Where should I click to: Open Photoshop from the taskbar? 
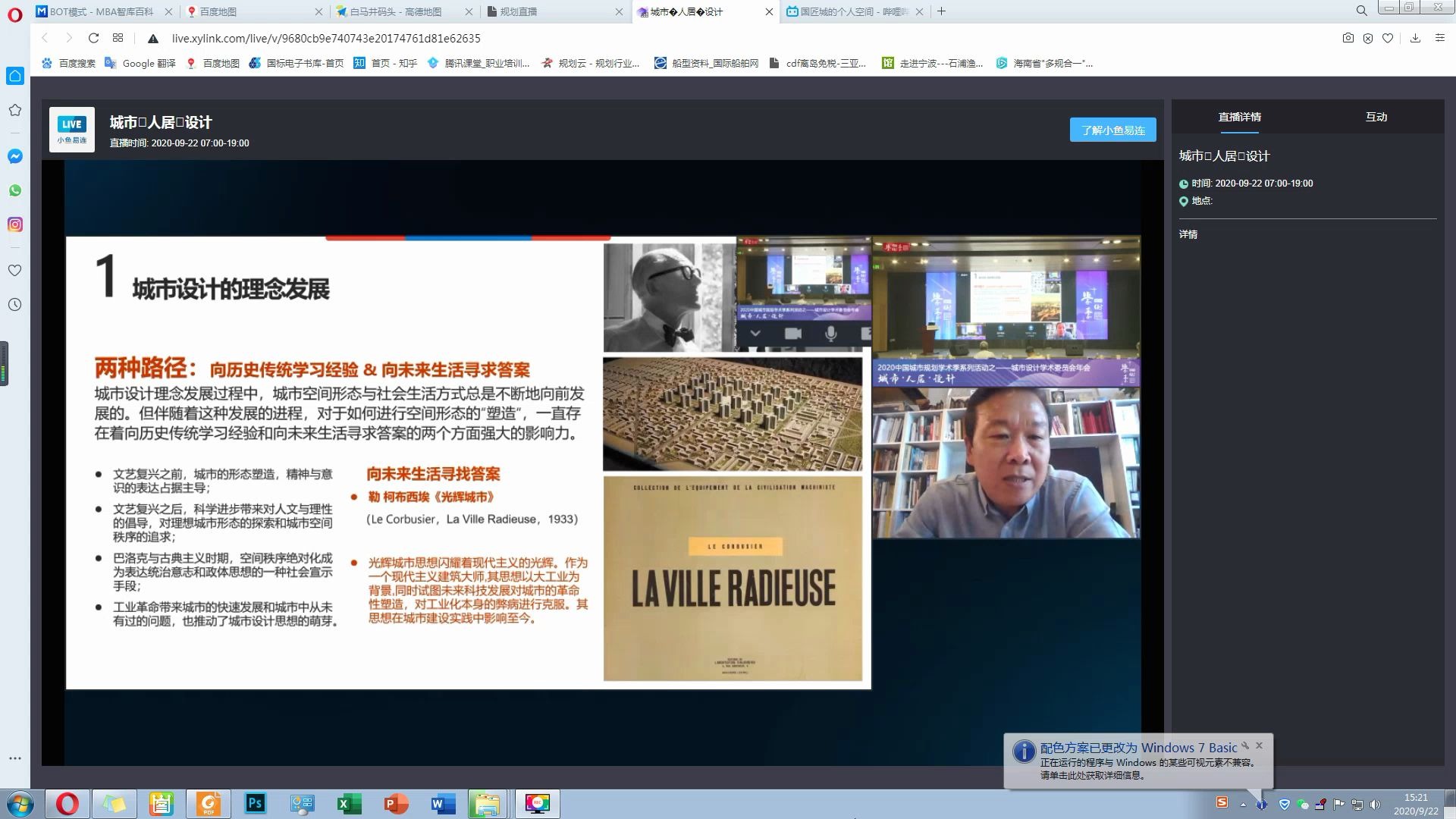pos(255,804)
